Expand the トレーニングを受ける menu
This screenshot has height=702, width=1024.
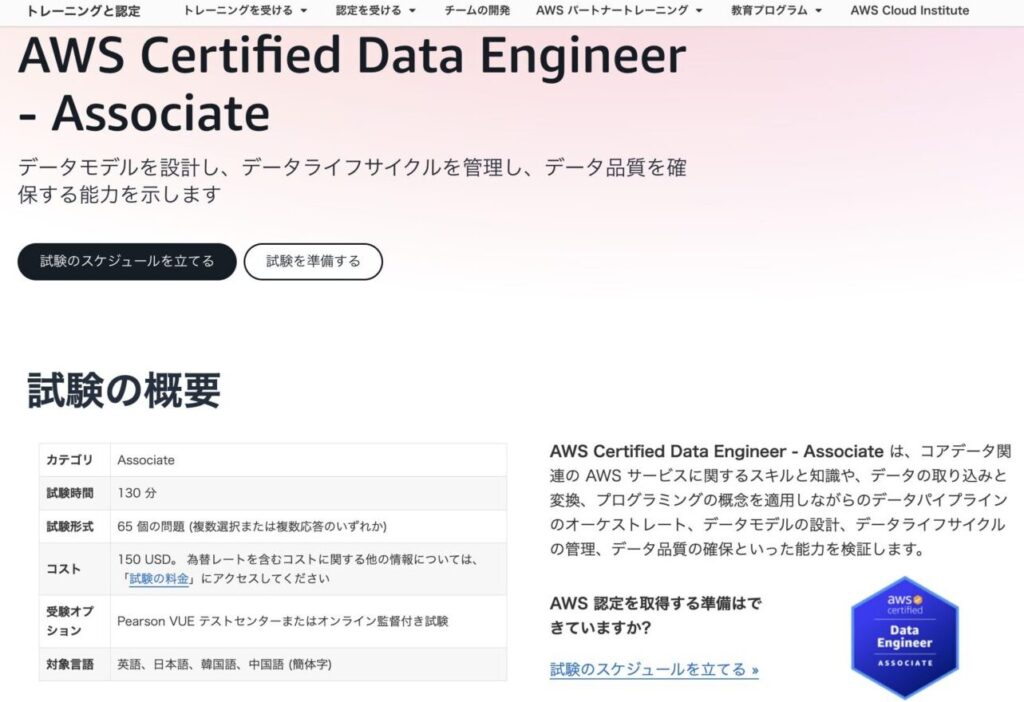point(245,10)
